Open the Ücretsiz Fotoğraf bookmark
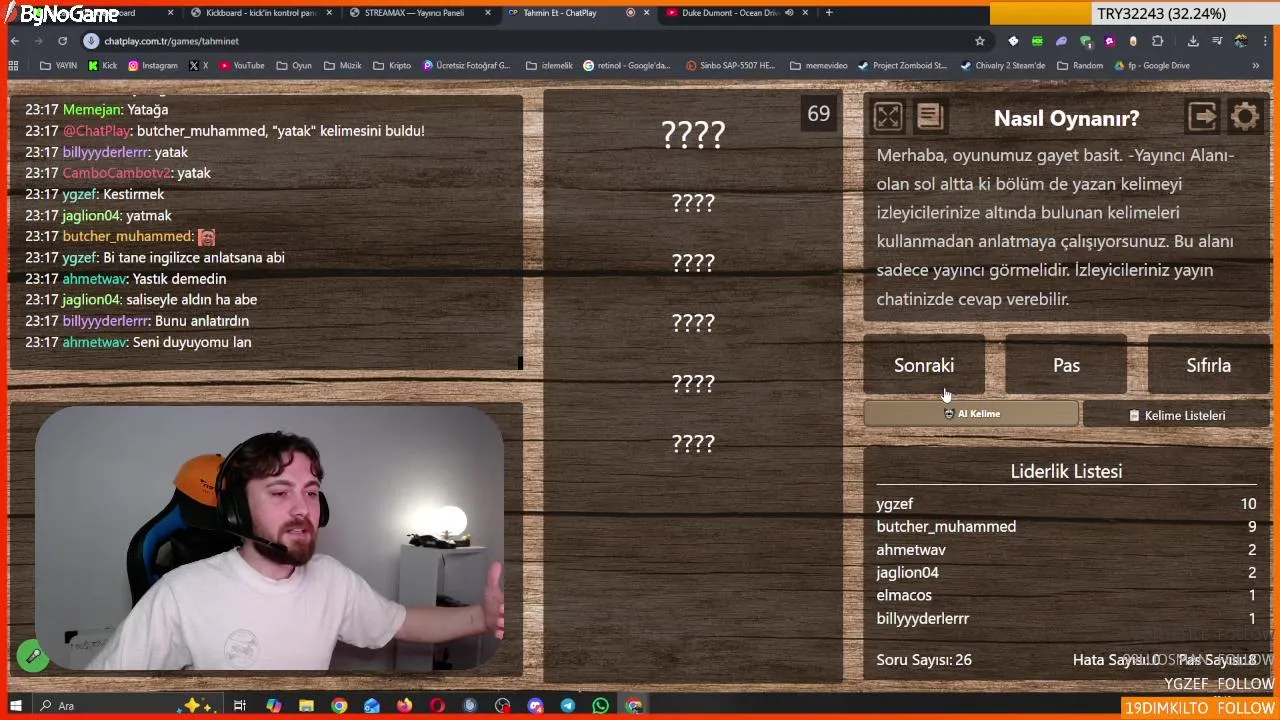This screenshot has height=720, width=1280. point(466,66)
